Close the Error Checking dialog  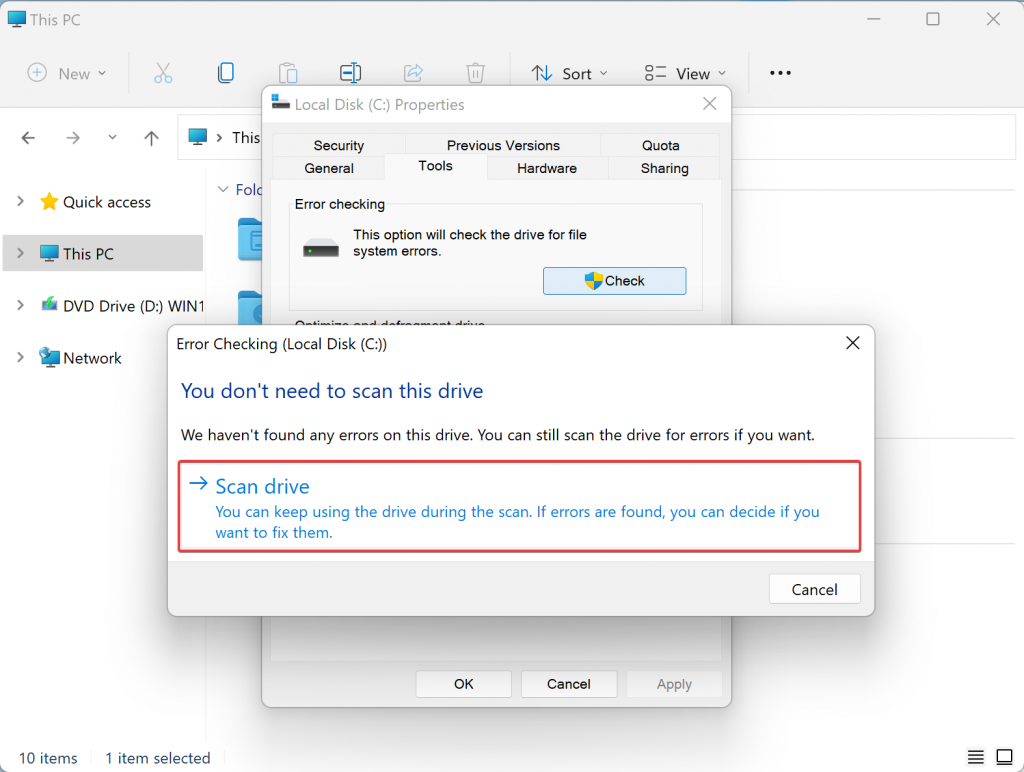(x=853, y=343)
